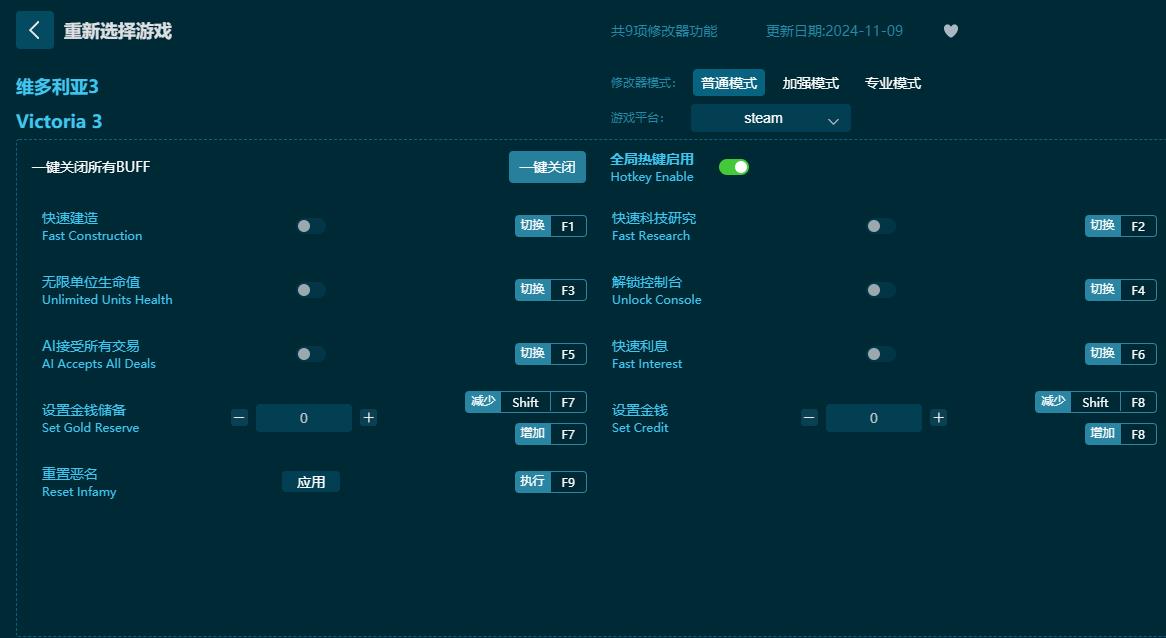Click 增加 F8 to increase credit
Viewport: 1166px width, 638px height.
click(x=1120, y=434)
